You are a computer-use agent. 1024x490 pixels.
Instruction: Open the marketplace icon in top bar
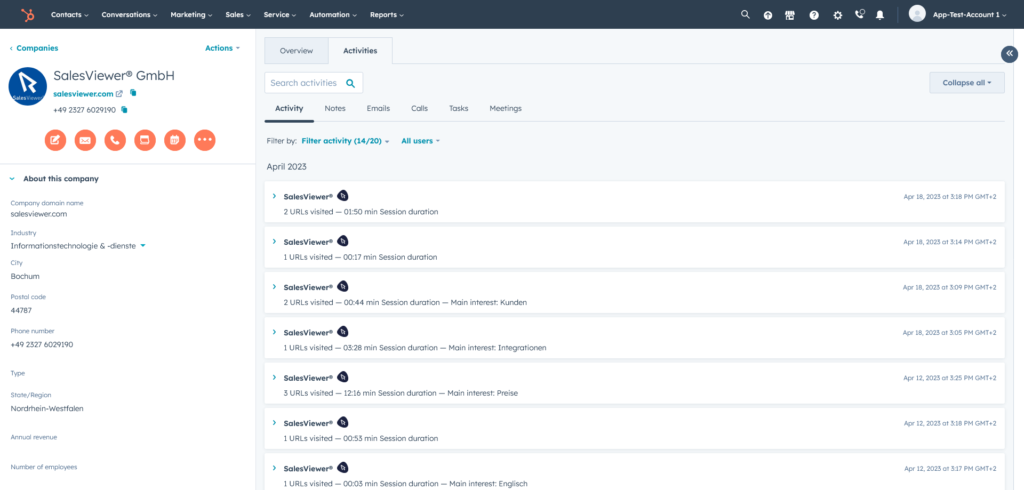(790, 15)
